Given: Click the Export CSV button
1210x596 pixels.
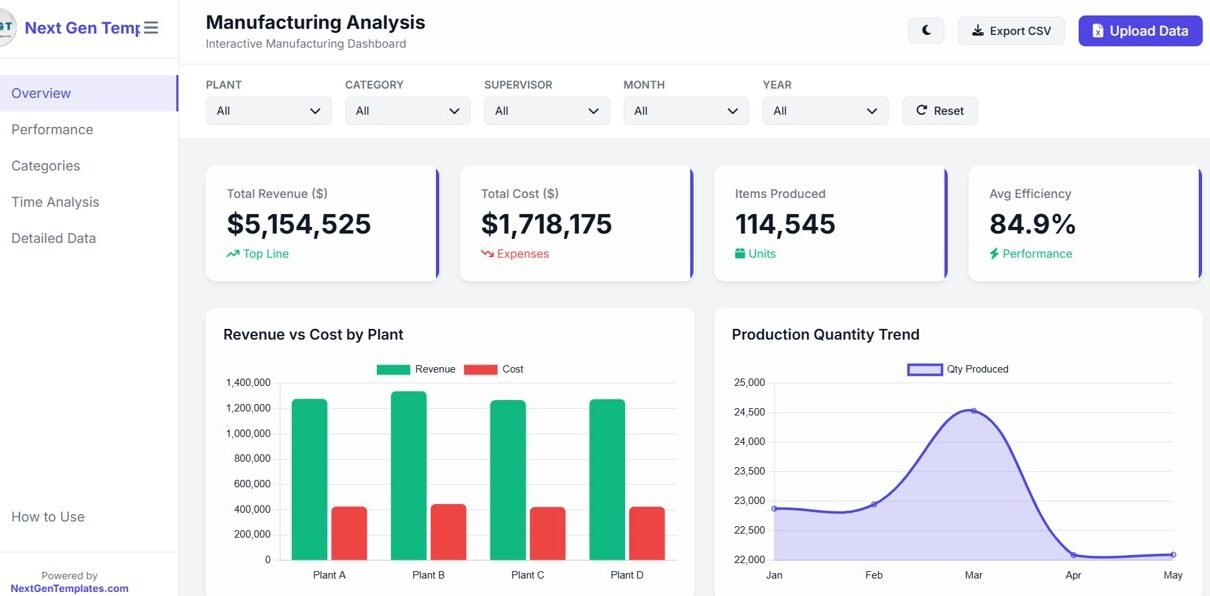Looking at the screenshot, I should (x=1011, y=31).
